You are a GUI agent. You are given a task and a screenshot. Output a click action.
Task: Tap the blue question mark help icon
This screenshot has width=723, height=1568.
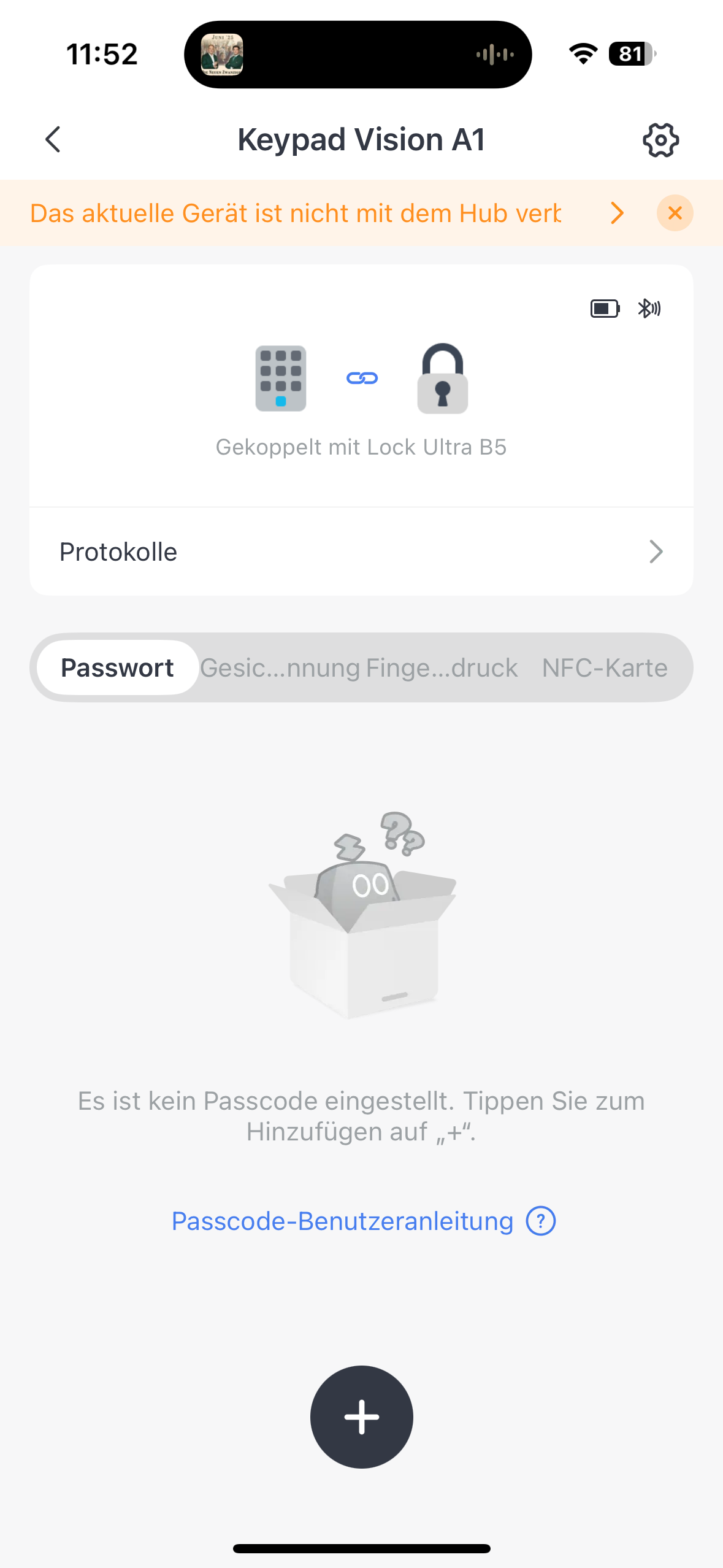[540, 1221]
